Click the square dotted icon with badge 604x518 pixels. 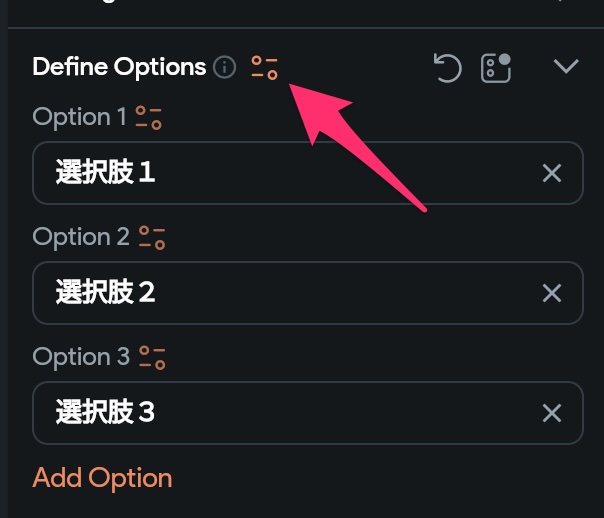pos(496,68)
